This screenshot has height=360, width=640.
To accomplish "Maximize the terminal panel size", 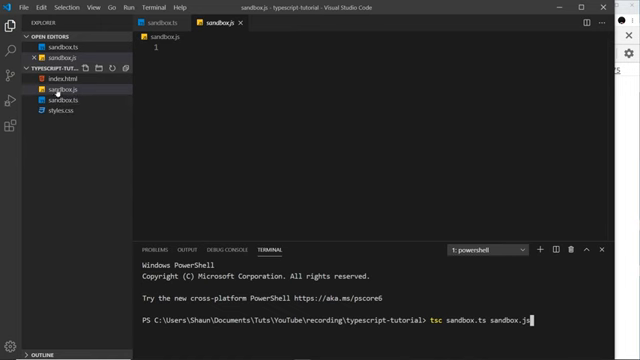I will (587, 249).
